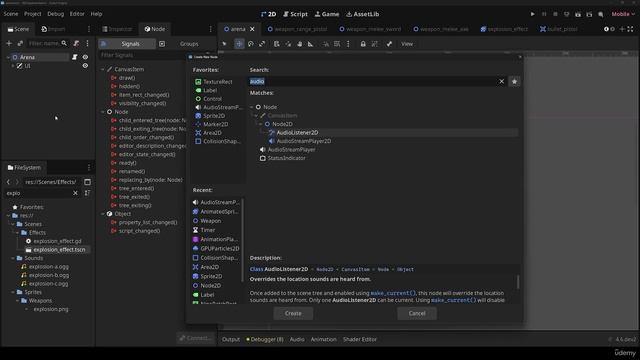Switch to the Game workspace
Screen dimensions: 640x360
[327, 14]
